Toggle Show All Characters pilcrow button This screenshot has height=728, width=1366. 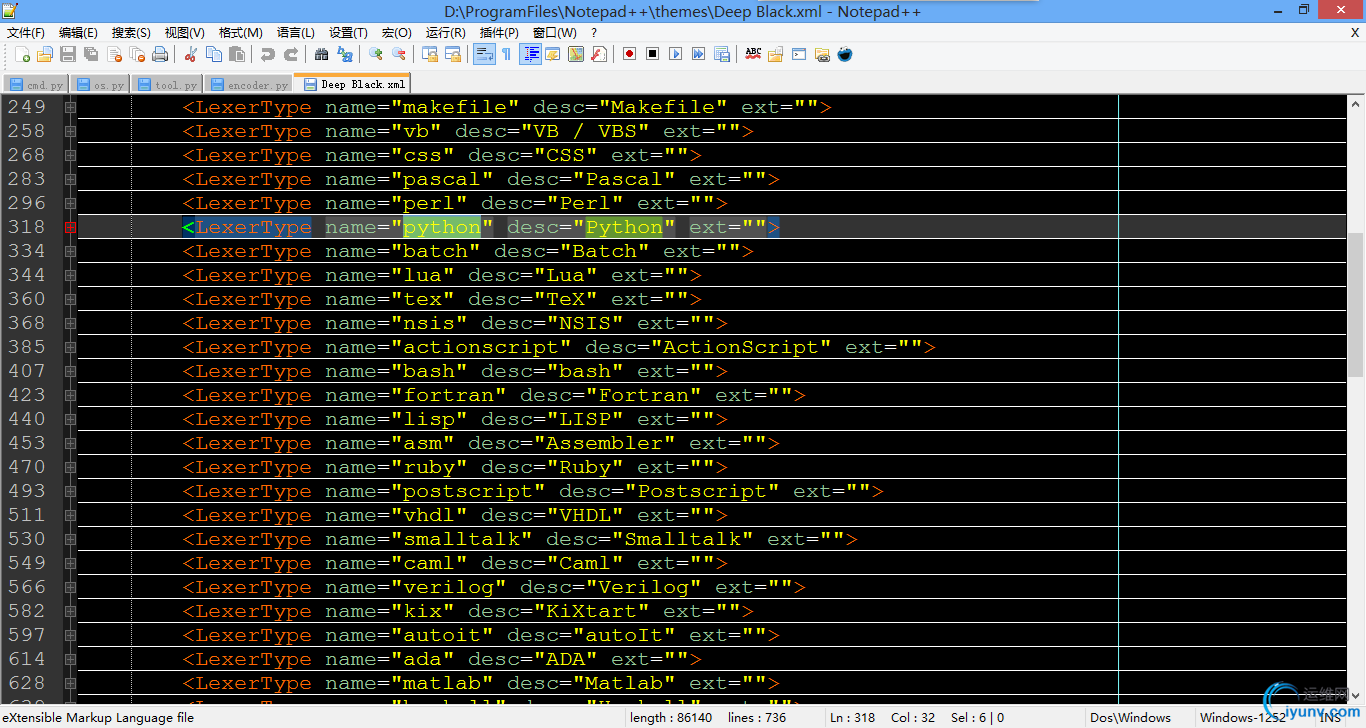coord(506,54)
